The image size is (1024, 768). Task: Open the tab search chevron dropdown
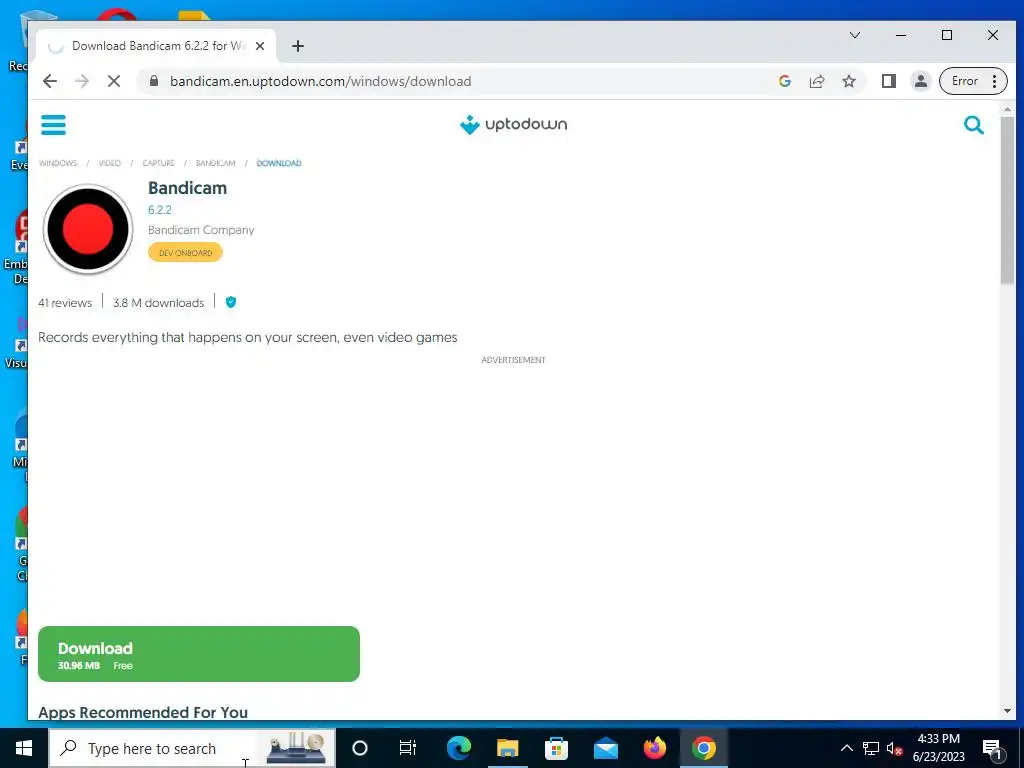click(x=855, y=35)
